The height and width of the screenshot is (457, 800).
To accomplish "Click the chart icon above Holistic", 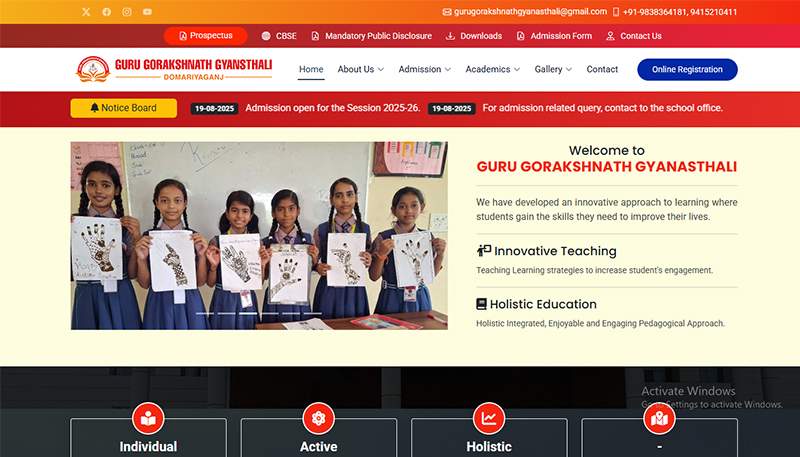I will click(489, 418).
